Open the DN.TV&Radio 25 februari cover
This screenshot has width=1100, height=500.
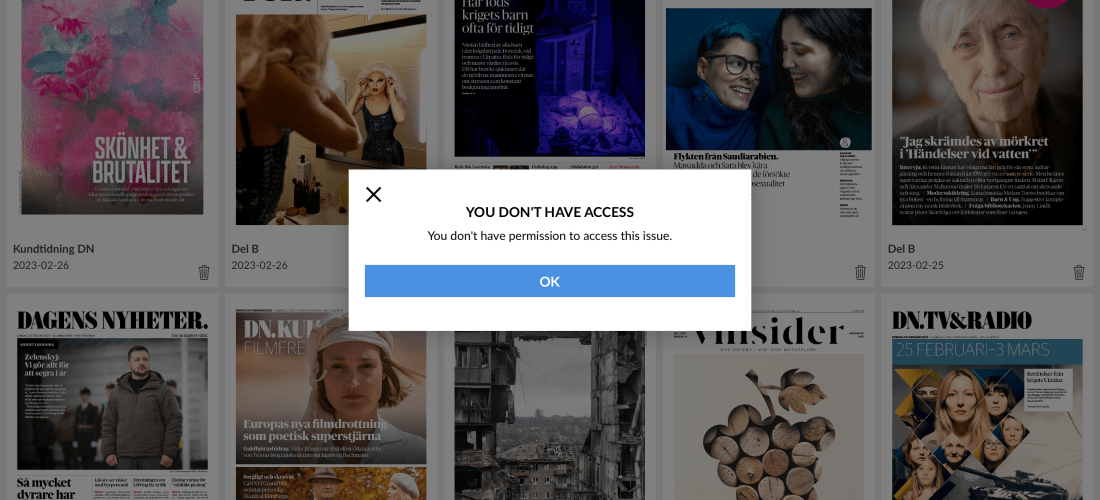[987, 404]
